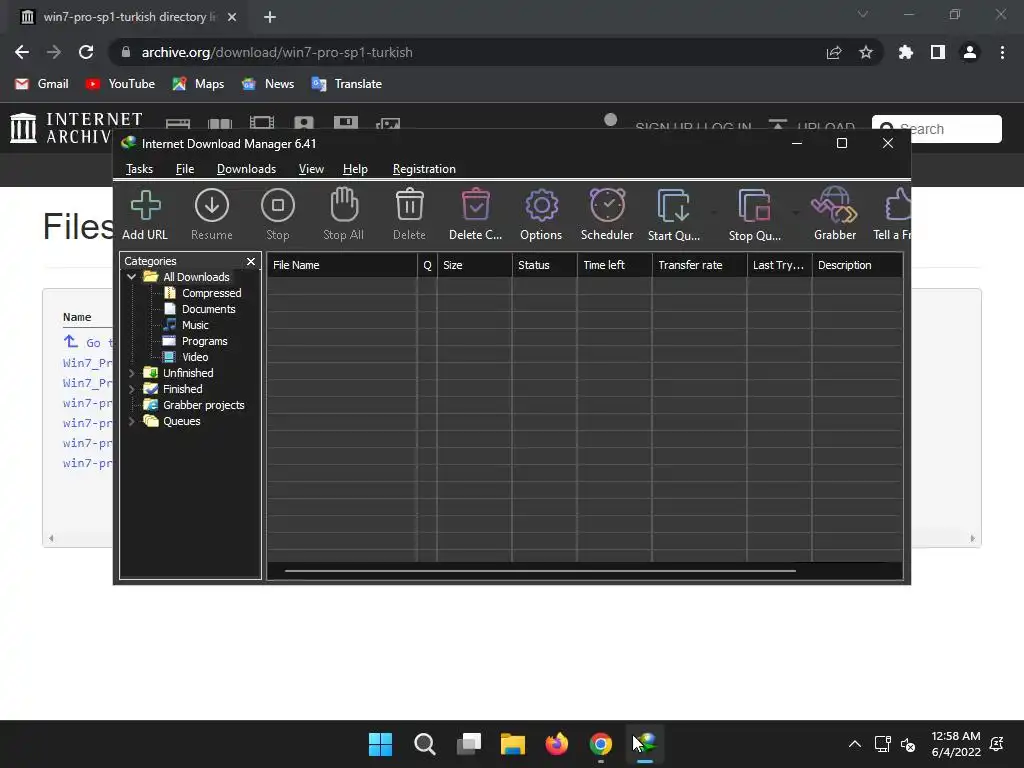1024x768 pixels.
Task: Sort by Status column header
Action: [544, 265]
